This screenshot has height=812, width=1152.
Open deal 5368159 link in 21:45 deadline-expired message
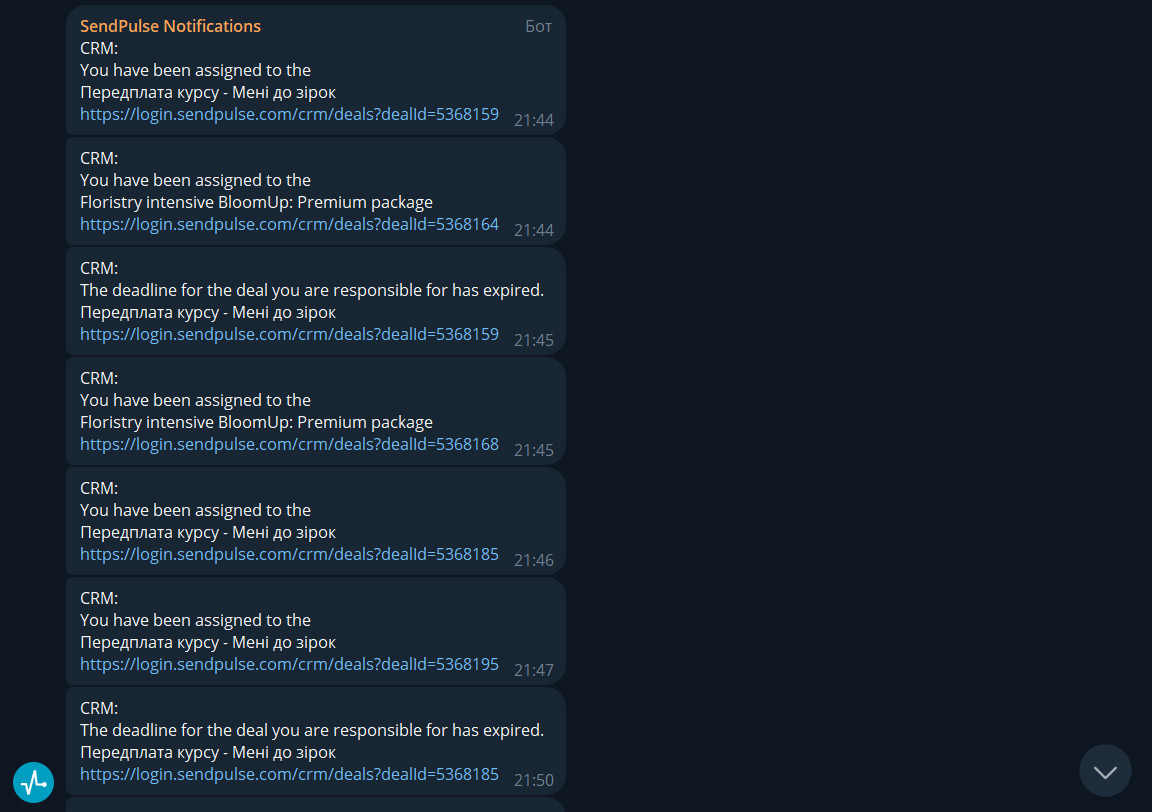[x=289, y=334]
